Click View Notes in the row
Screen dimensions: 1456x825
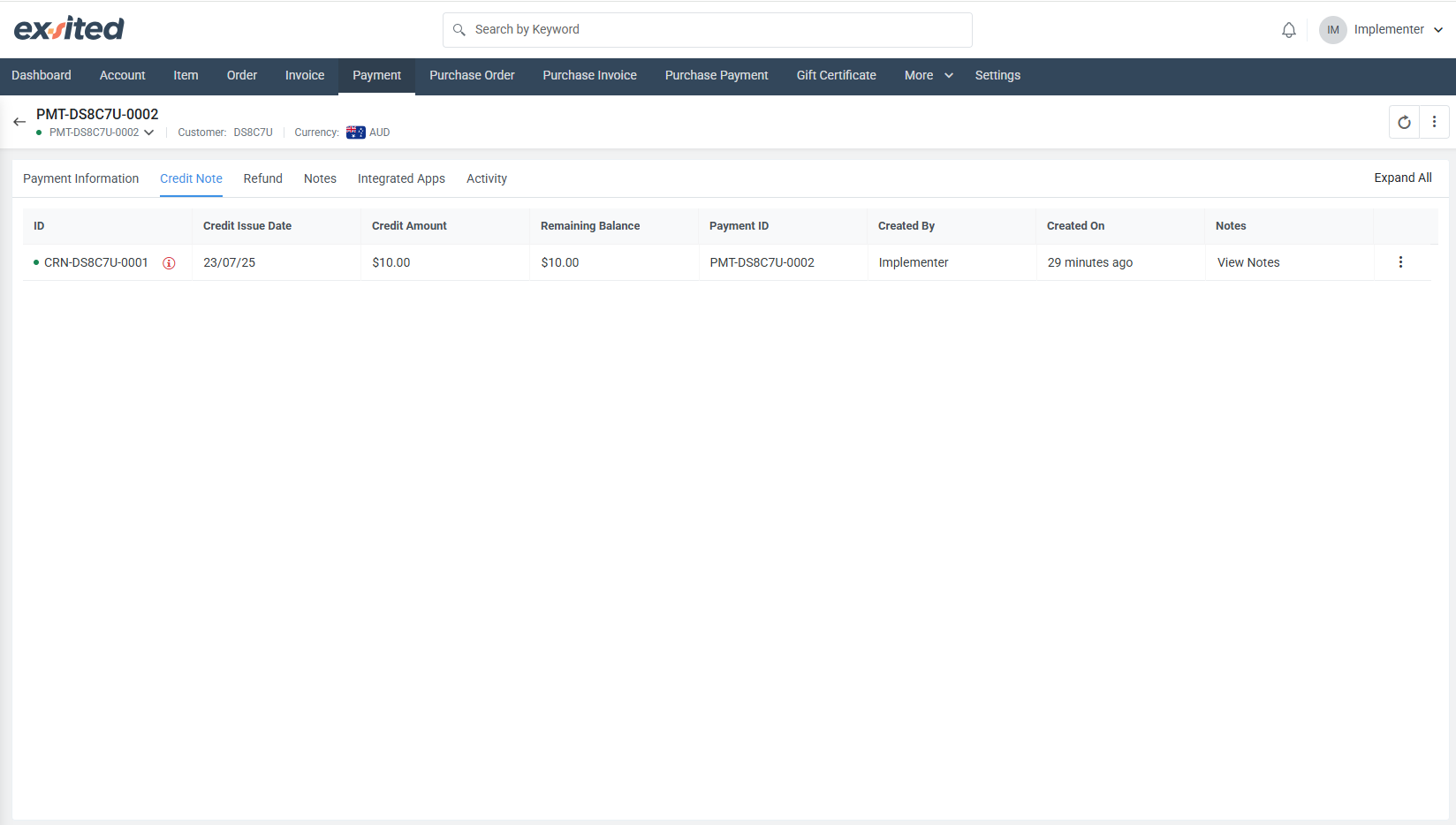1248,262
